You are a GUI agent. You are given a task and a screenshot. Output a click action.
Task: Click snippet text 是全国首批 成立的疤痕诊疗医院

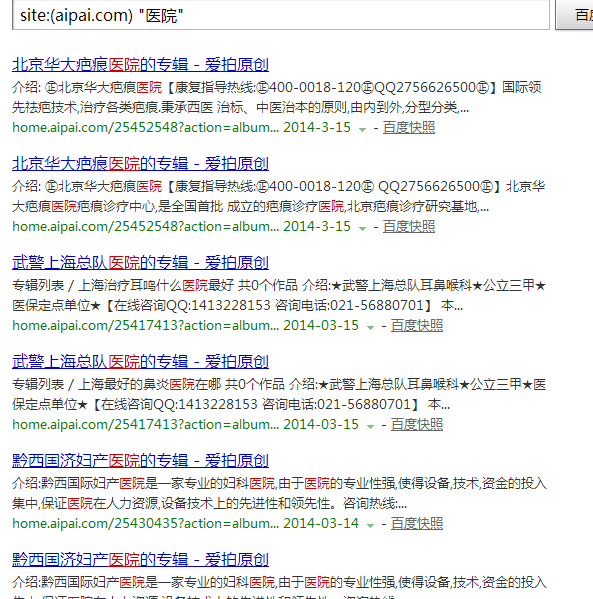pyautogui.click(x=251, y=207)
